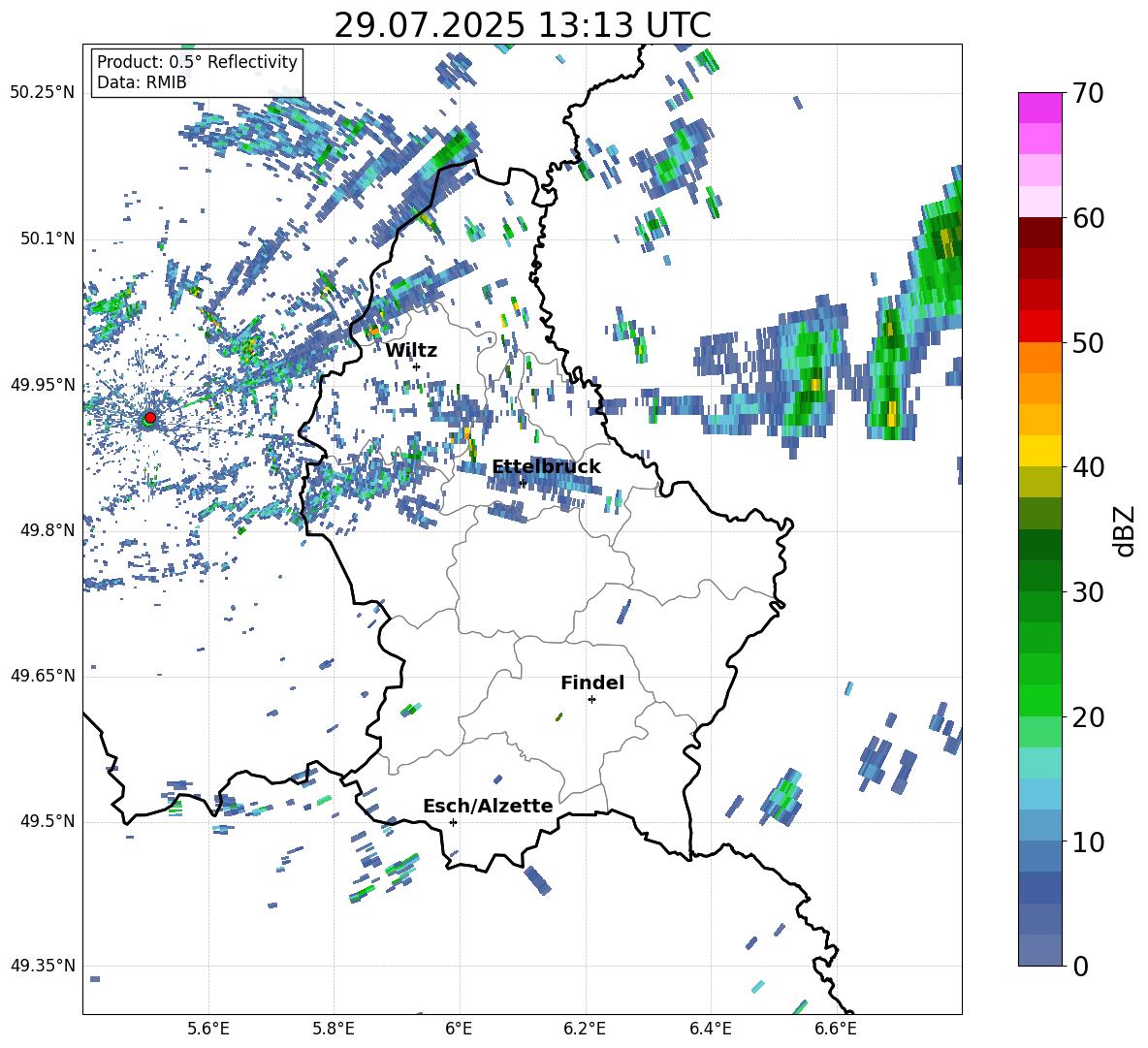1148x1048 pixels.
Task: Pick the yellow colorbar segment above 40
Action: click(1039, 451)
